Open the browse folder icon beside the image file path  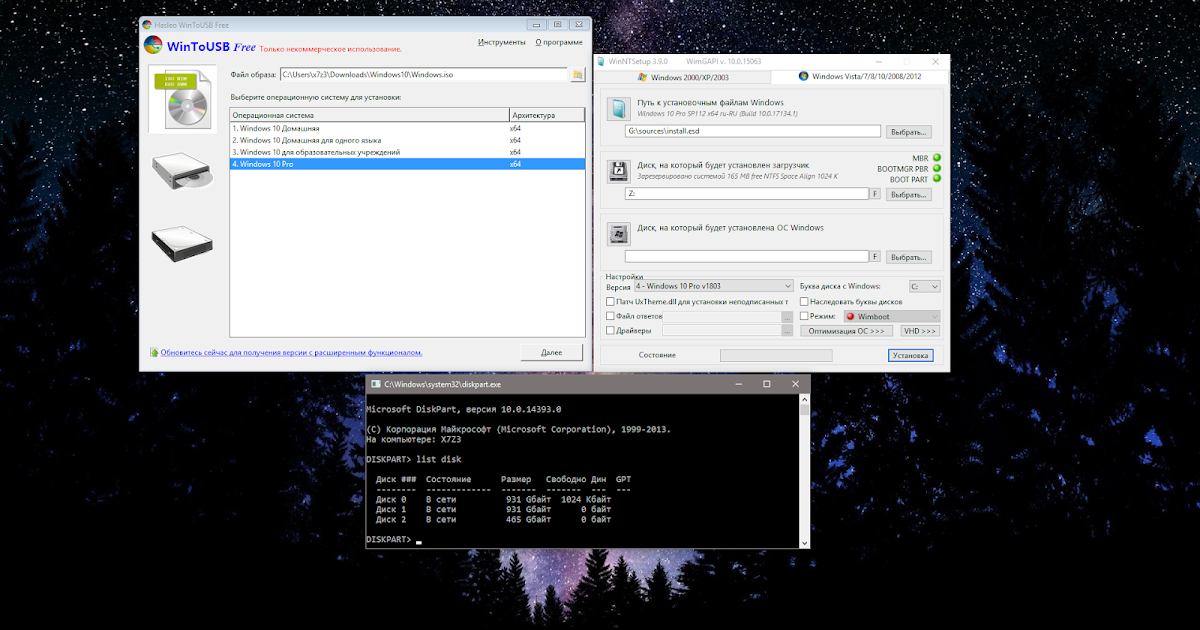tap(577, 74)
